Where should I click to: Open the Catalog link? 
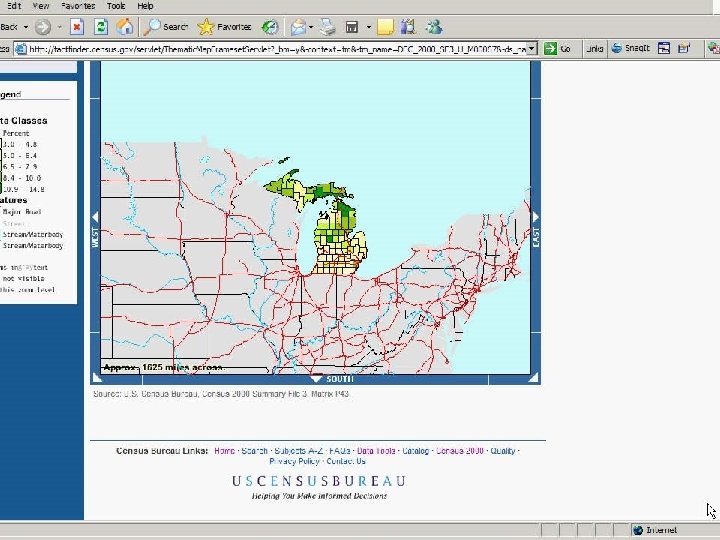[x=416, y=451]
